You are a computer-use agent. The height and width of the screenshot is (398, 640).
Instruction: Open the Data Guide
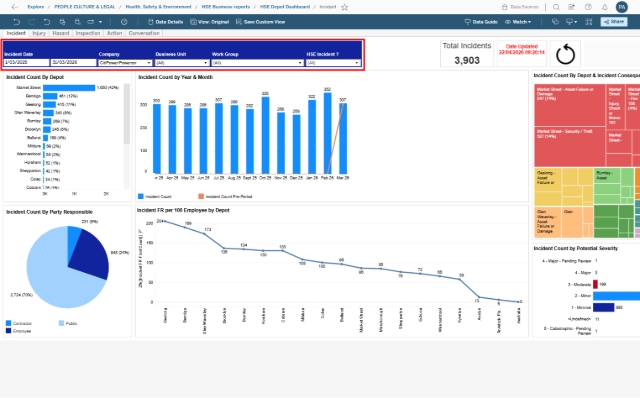(481, 22)
